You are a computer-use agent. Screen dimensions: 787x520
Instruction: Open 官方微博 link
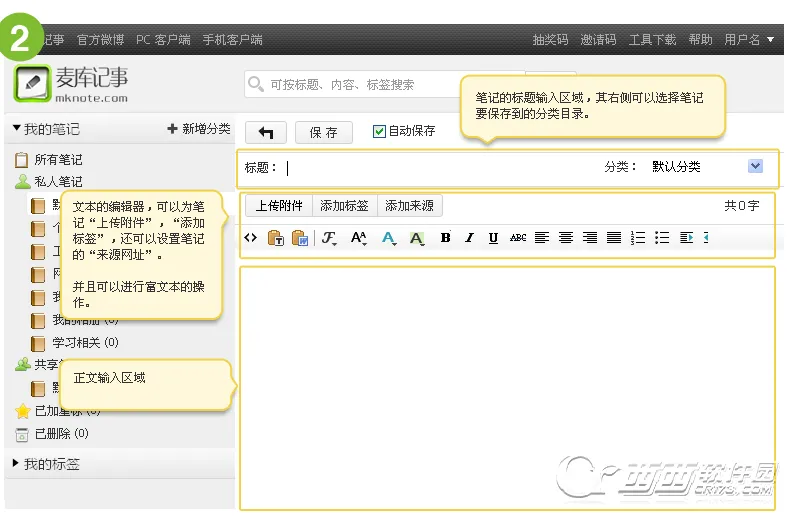(100, 40)
